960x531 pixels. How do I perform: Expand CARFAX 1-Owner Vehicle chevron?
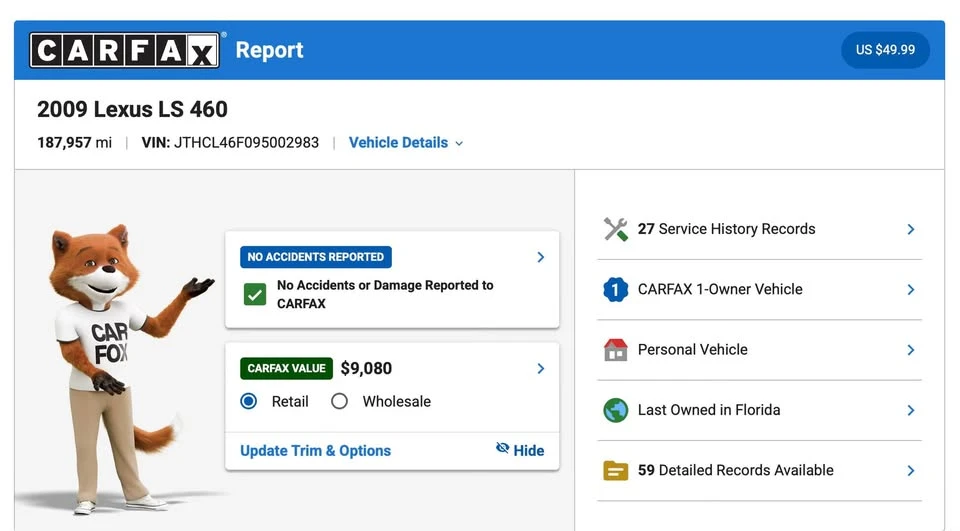911,289
